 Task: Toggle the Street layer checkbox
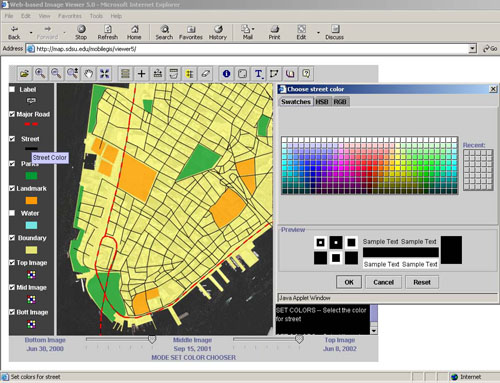(12, 139)
